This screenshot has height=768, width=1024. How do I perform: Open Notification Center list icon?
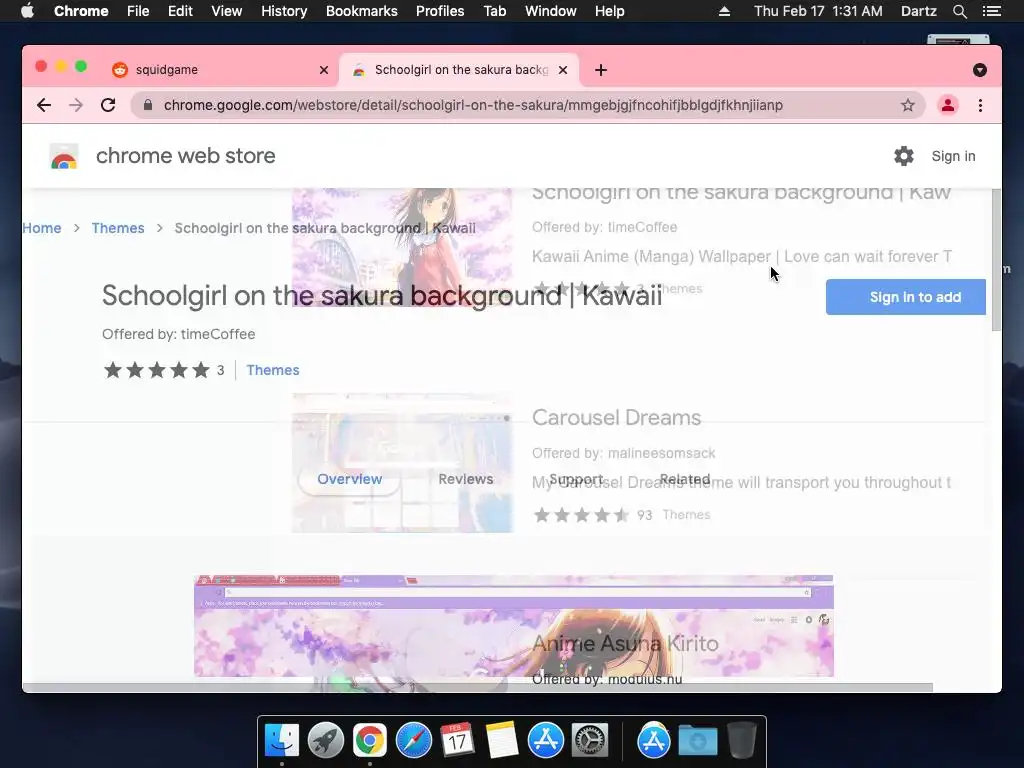coord(992,11)
